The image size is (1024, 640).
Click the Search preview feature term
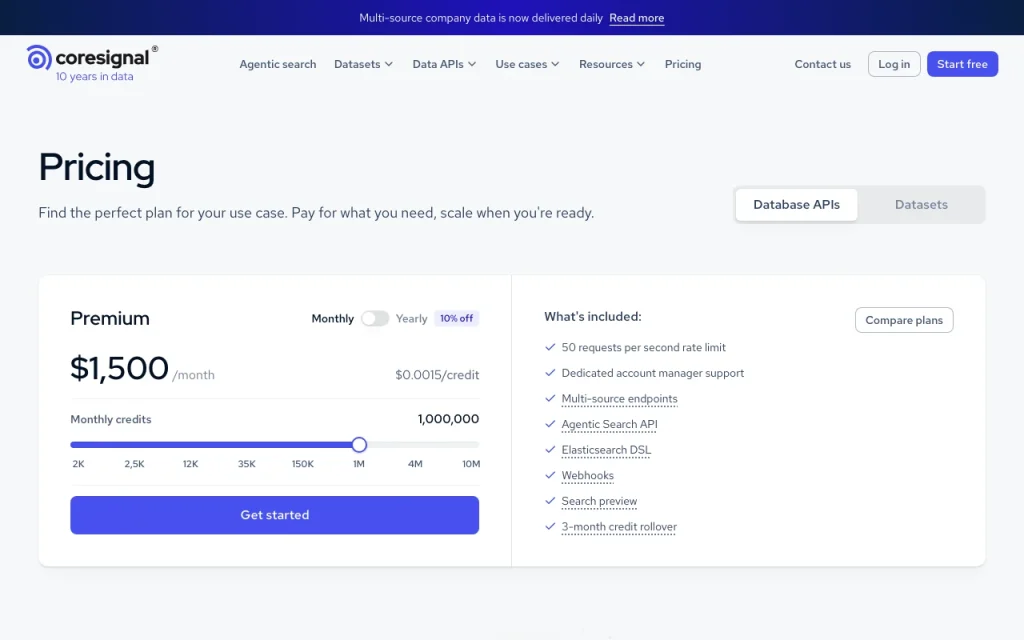tap(599, 501)
